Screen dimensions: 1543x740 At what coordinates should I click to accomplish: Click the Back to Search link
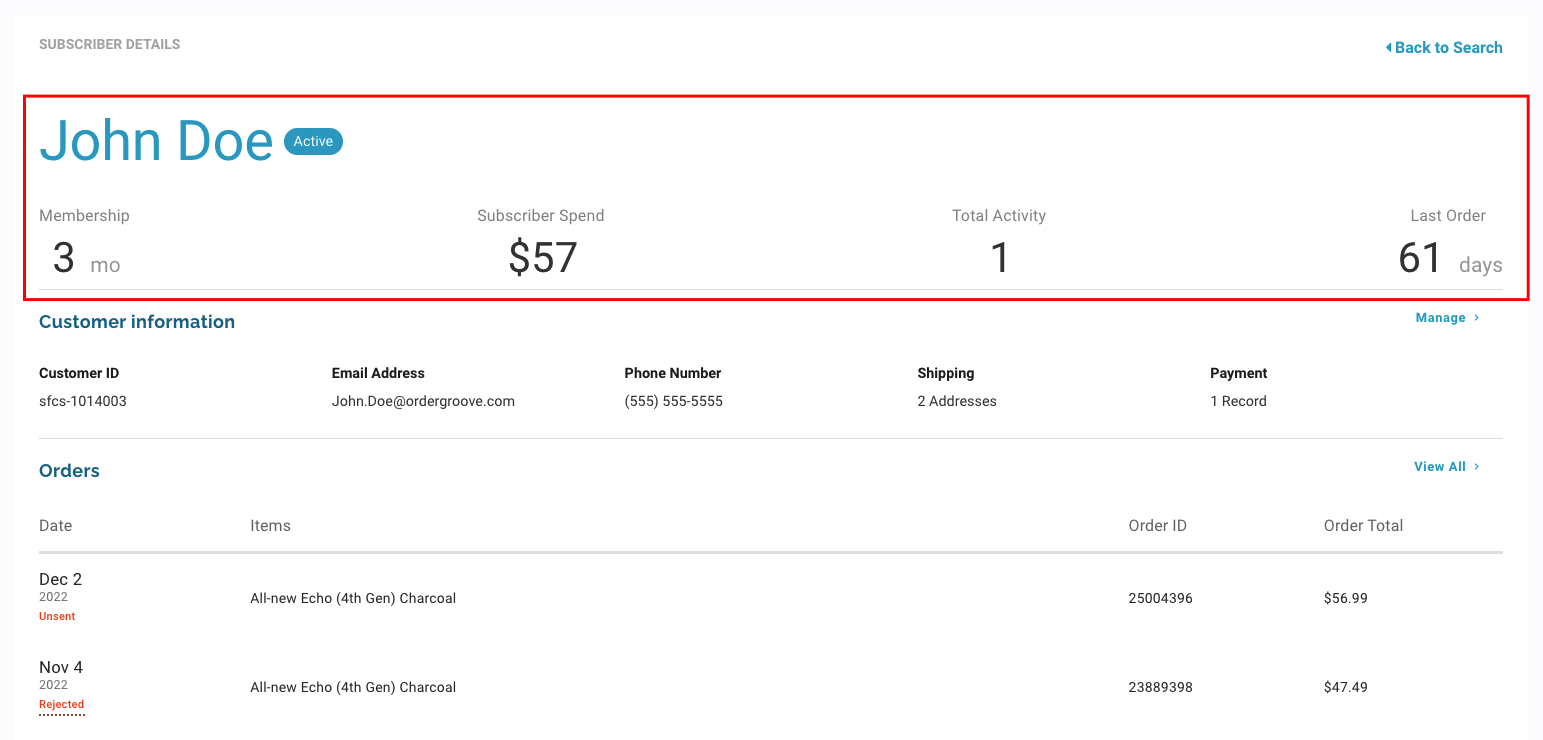tap(1444, 47)
